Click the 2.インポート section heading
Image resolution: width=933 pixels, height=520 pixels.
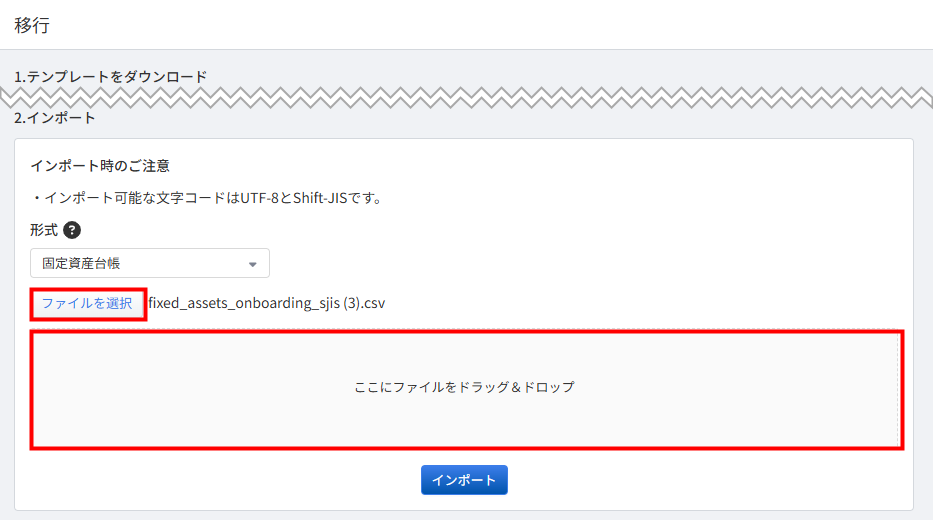(x=55, y=118)
